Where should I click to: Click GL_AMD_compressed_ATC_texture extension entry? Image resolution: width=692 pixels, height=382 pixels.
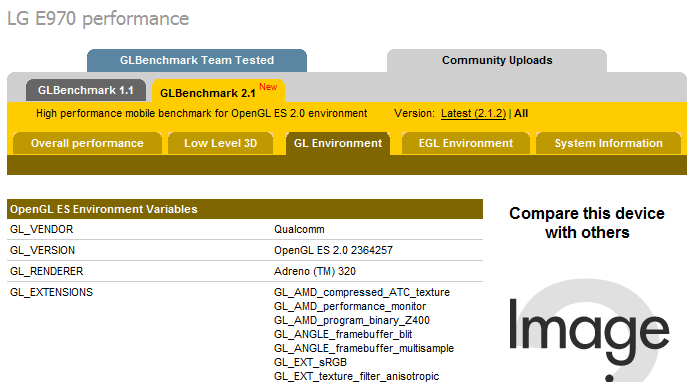tap(362, 292)
